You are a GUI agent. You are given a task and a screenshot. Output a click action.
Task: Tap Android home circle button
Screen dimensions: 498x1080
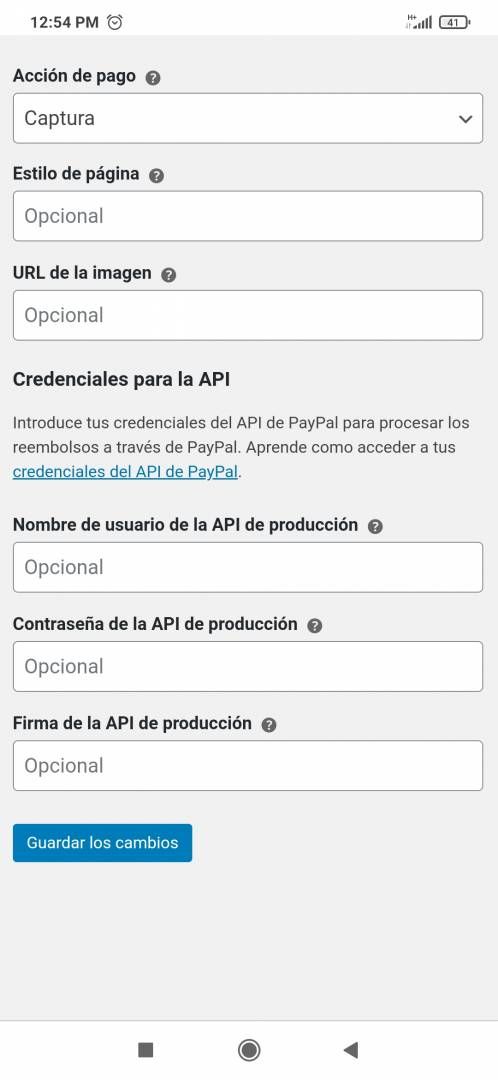(x=249, y=1050)
